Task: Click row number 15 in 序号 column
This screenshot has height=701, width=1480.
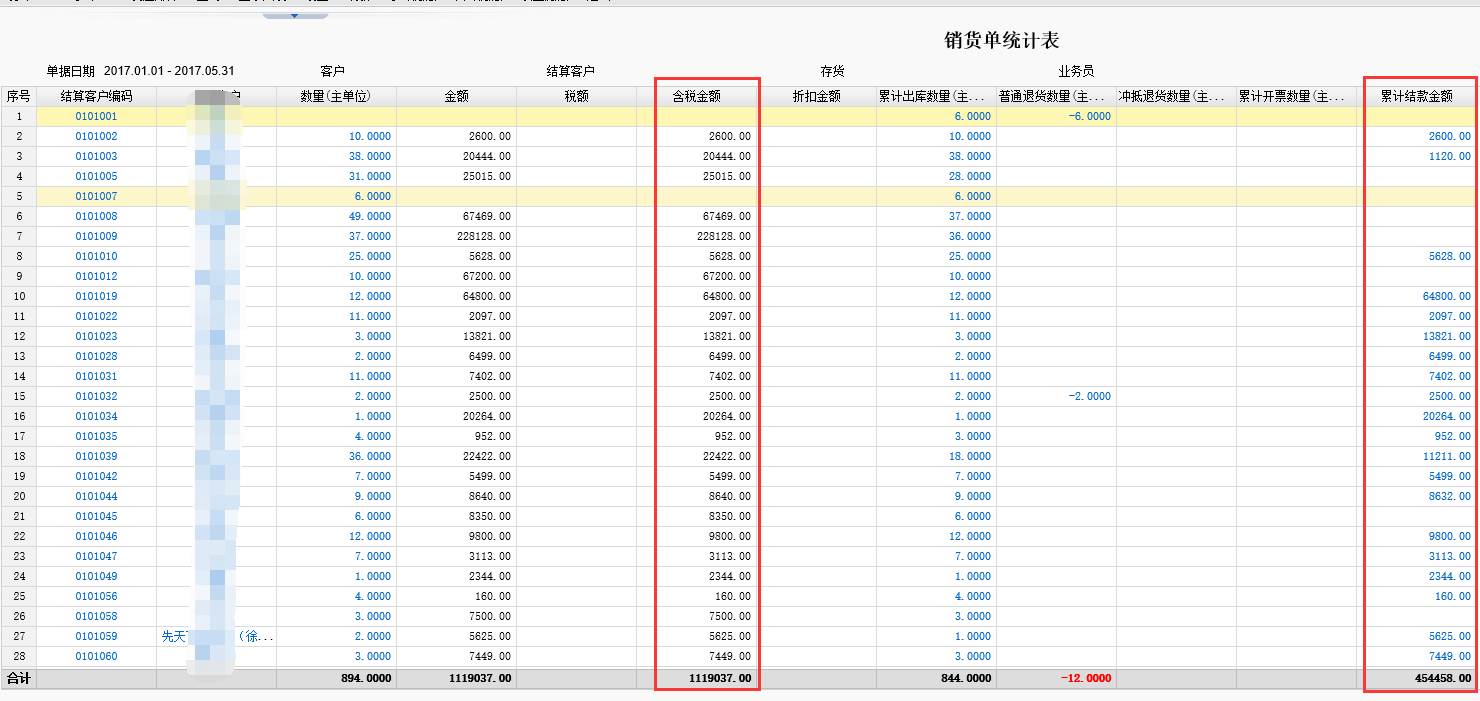Action: (18, 396)
